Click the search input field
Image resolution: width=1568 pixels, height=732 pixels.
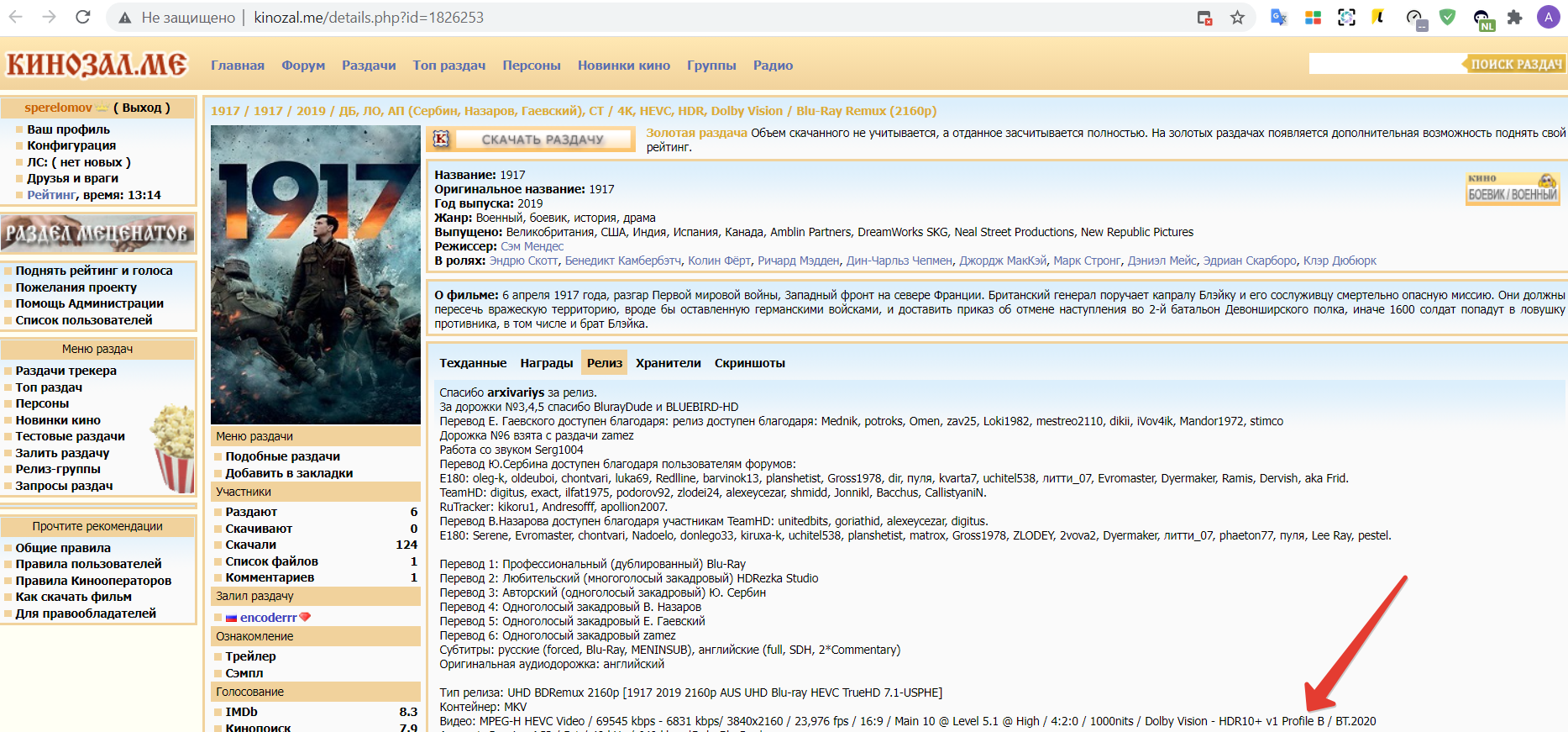[1384, 64]
